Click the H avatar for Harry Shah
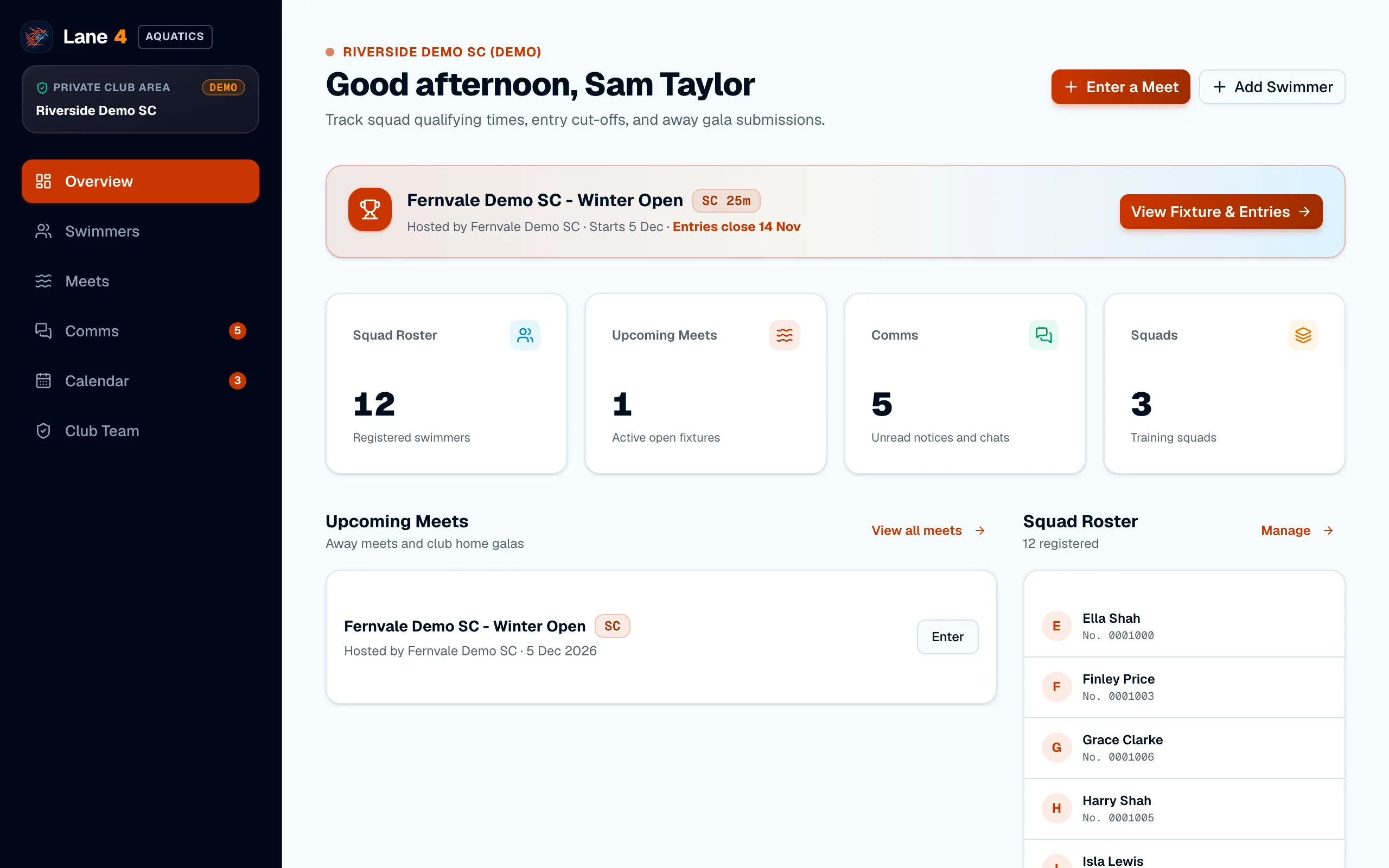Screen dimensions: 1389x868 1057,808
